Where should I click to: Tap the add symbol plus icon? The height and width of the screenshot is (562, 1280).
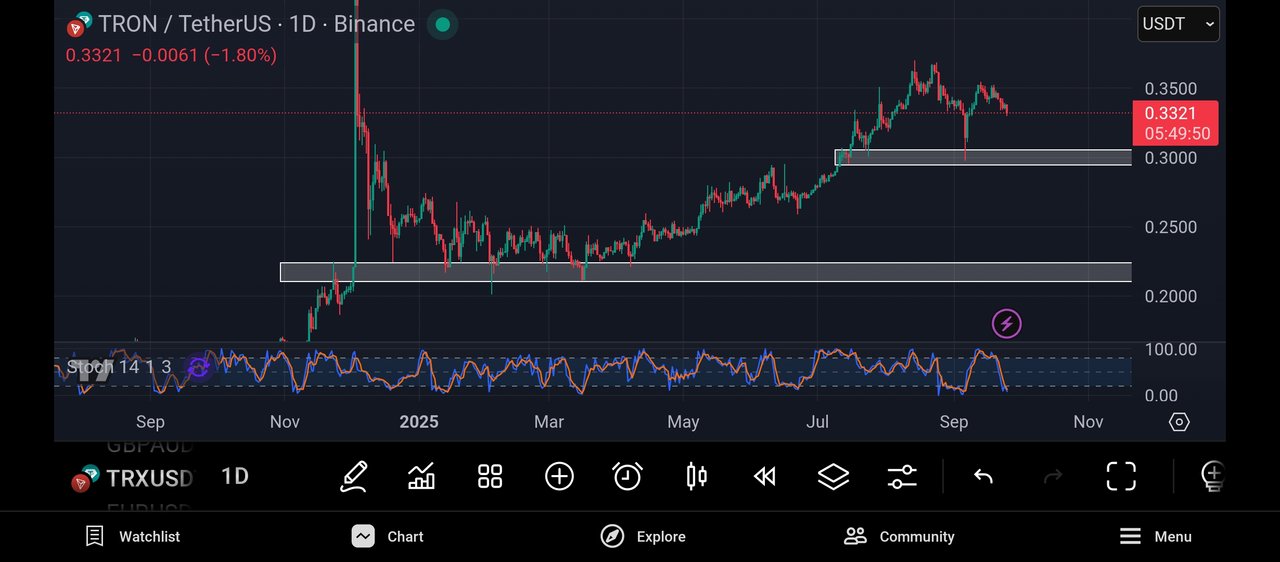point(559,476)
